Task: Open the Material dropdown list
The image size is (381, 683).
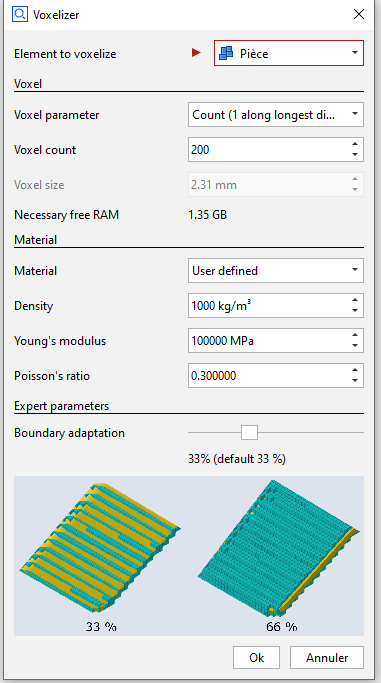Action: pos(276,270)
